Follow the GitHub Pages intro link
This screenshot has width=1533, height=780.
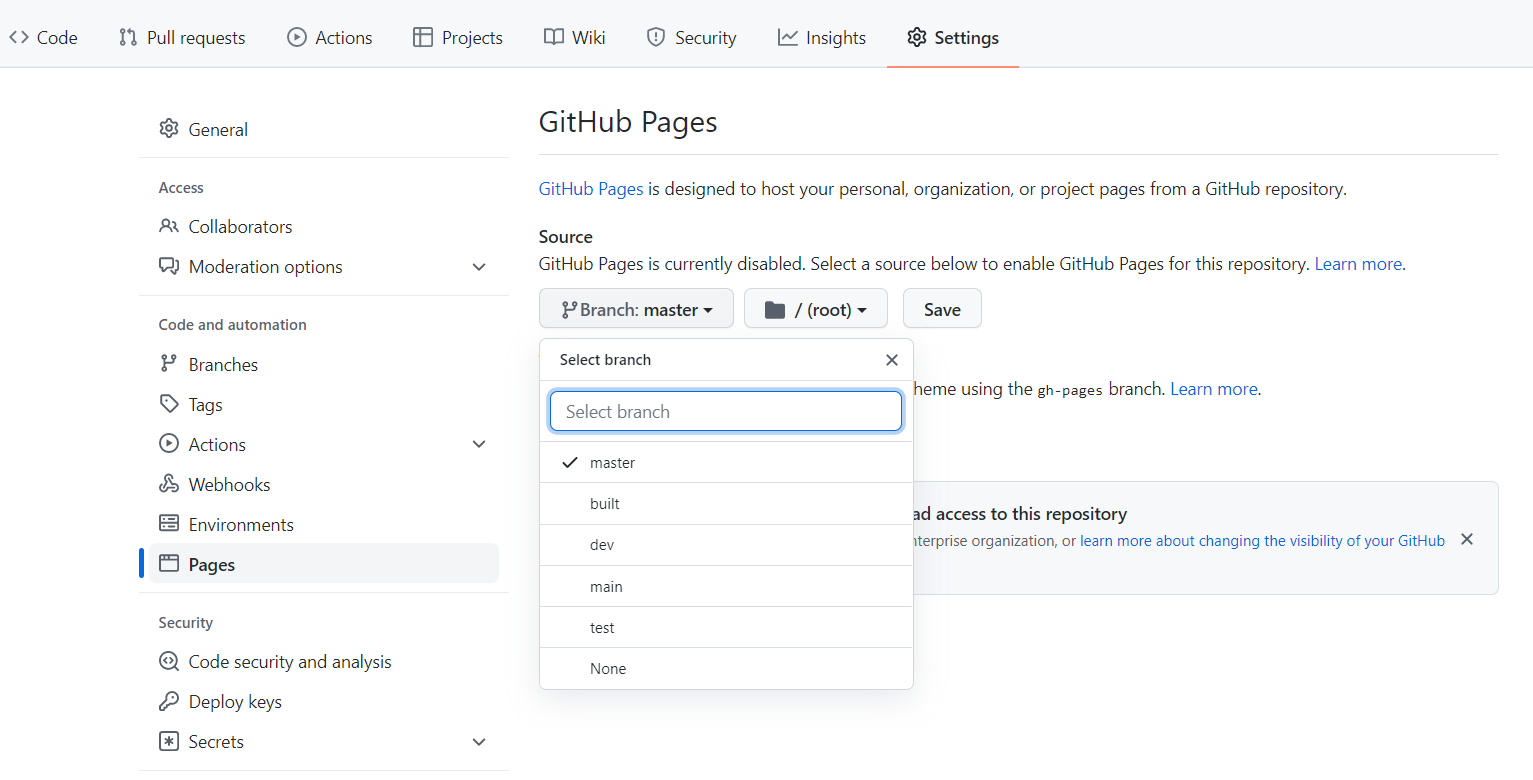[591, 188]
